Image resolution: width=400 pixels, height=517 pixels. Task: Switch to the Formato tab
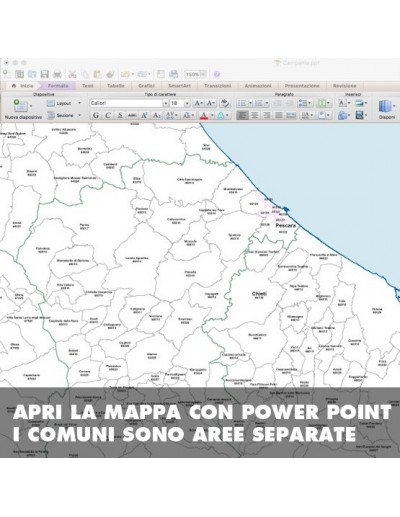pyautogui.click(x=58, y=86)
